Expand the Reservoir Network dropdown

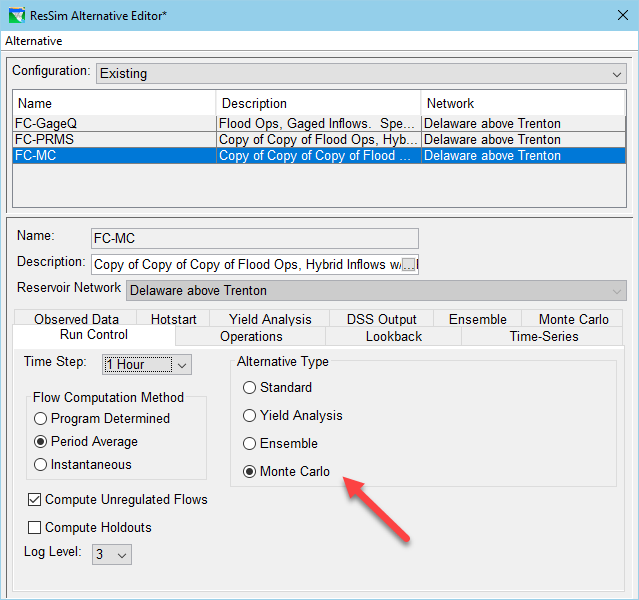(x=616, y=290)
